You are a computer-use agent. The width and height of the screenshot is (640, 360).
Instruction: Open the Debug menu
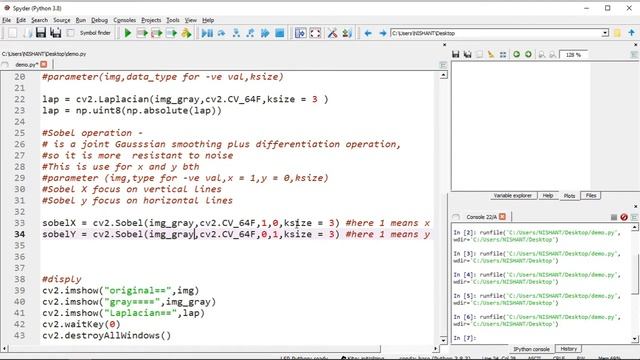coord(99,20)
